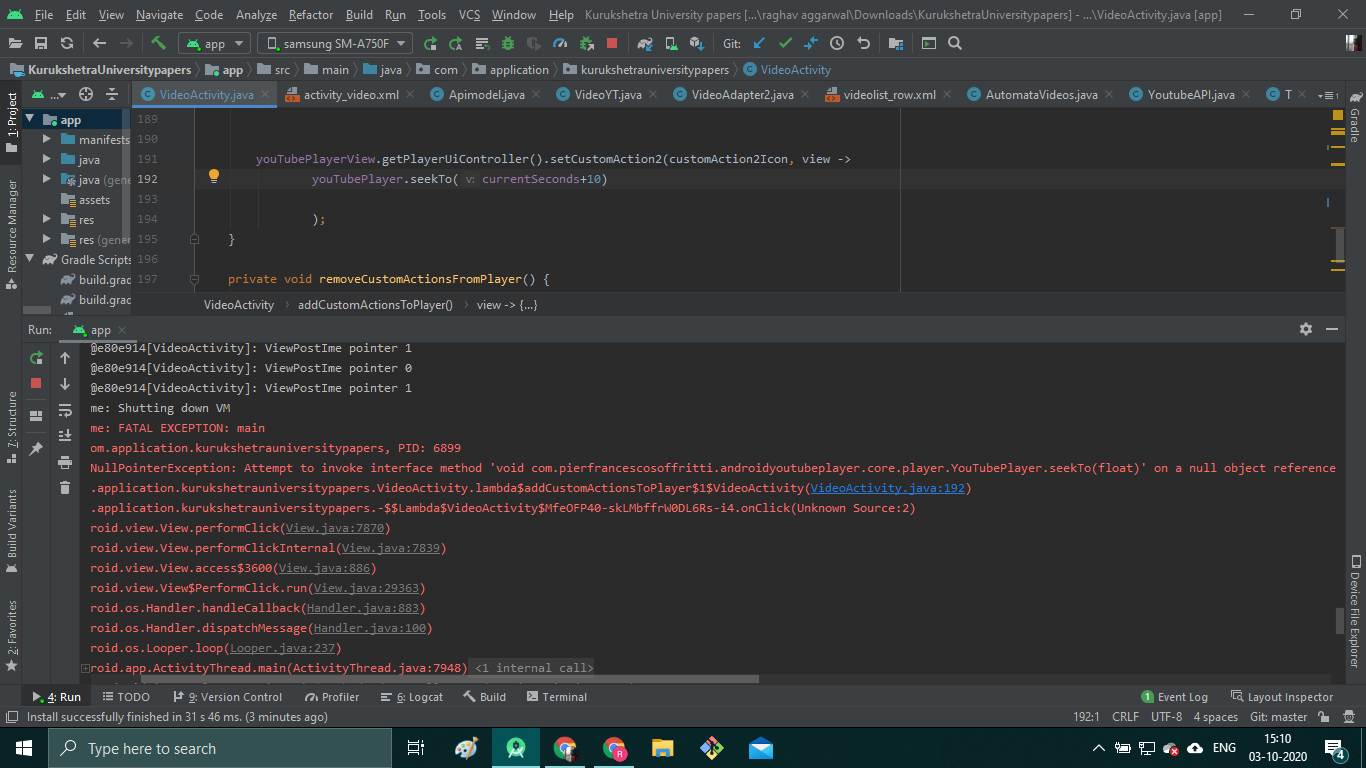Click the Open file toolbar icon
The image size is (1366, 768).
[15, 43]
